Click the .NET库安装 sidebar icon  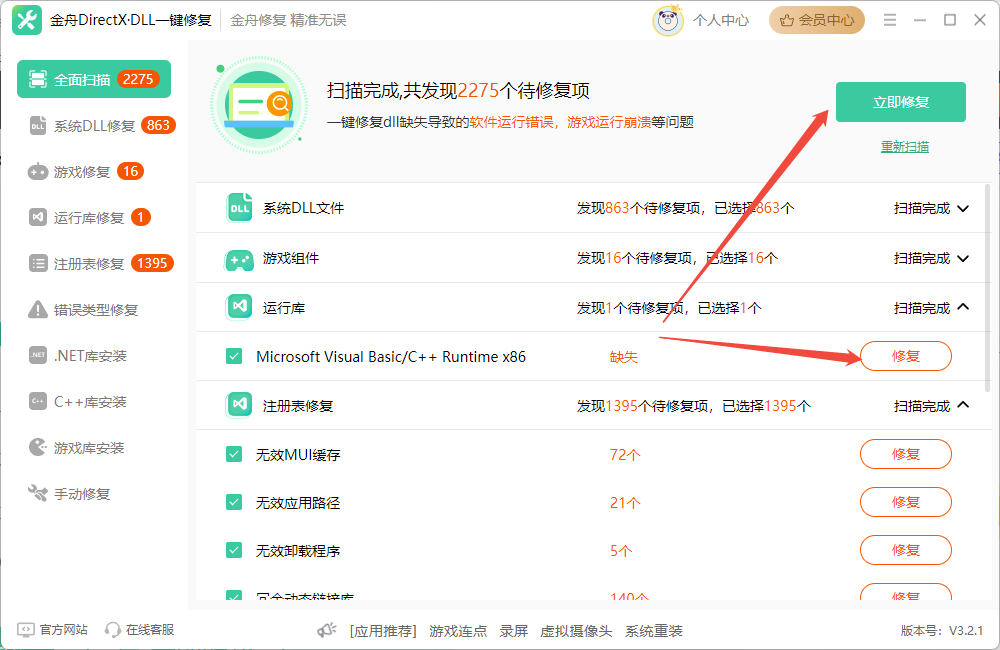[38, 355]
